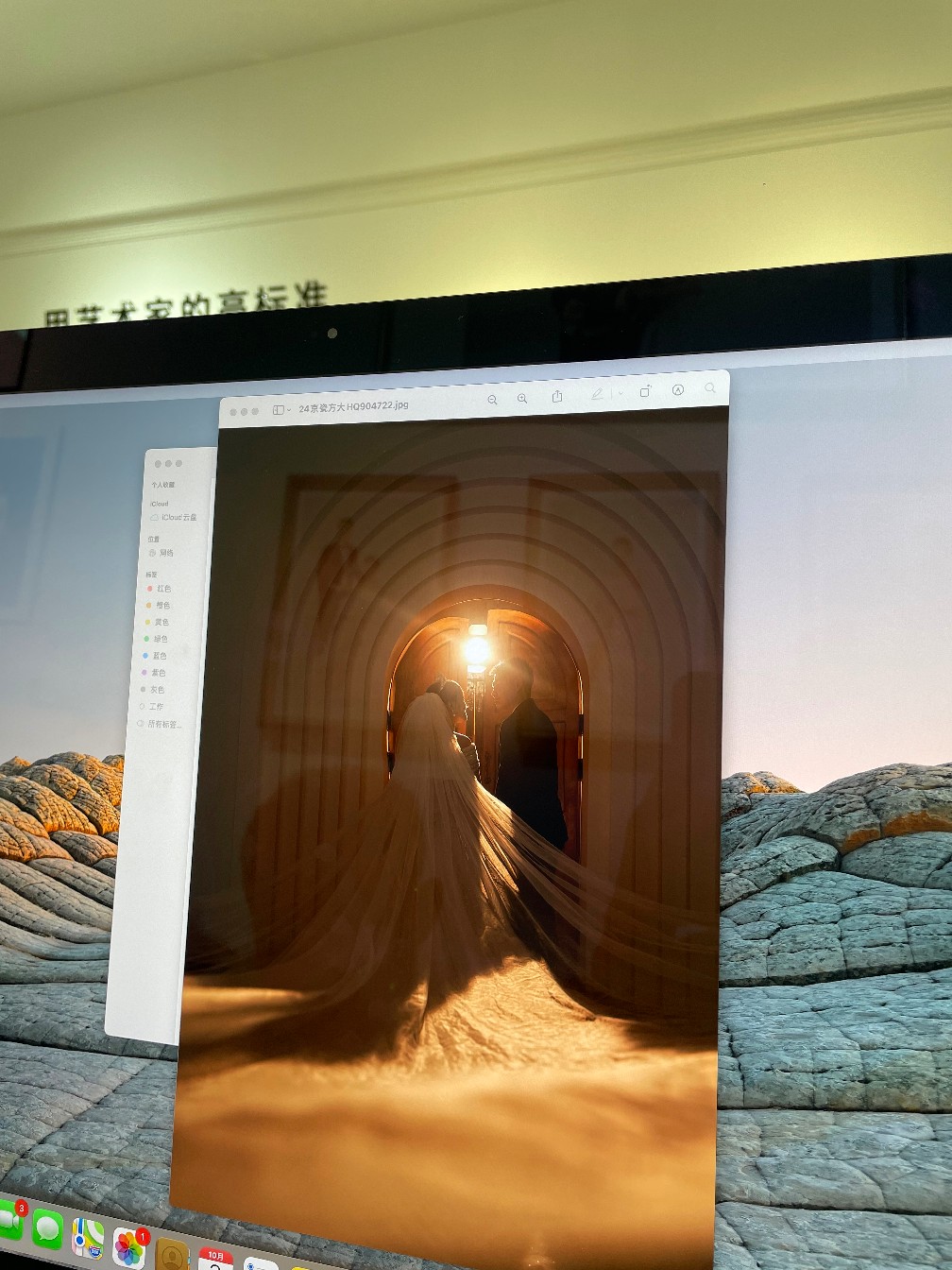Select 网络 in Finder sidebar

[161, 553]
